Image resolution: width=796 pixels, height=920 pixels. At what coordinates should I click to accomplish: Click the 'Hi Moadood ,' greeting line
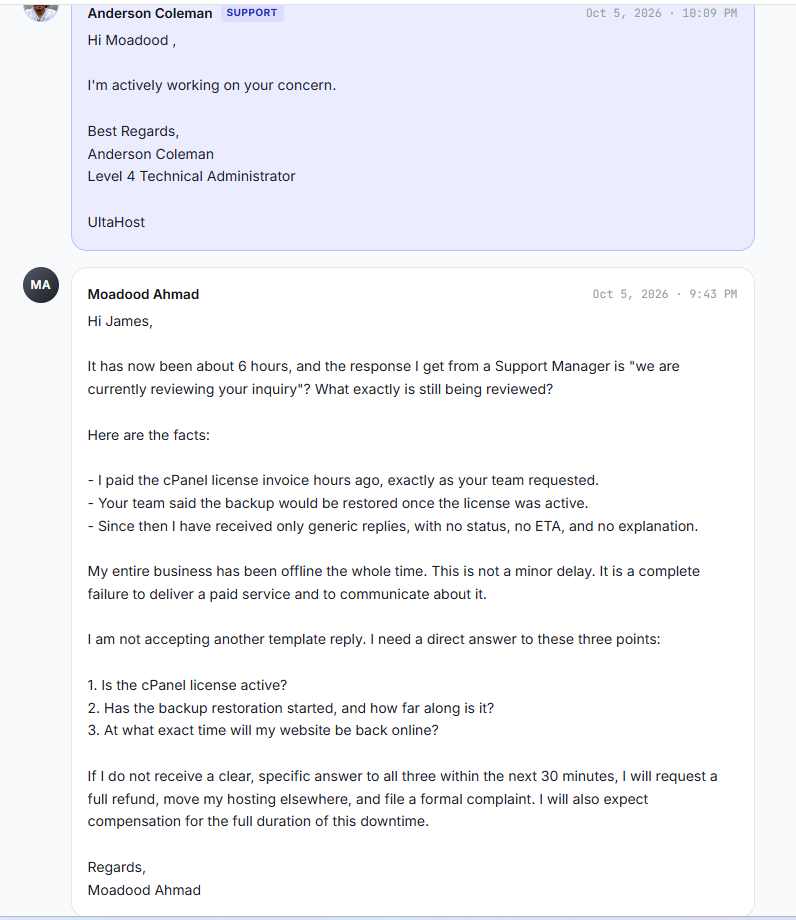click(132, 40)
